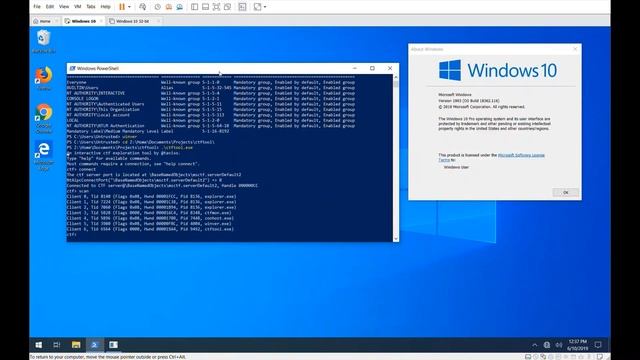Open the Action Center notifications icon

click(598, 345)
